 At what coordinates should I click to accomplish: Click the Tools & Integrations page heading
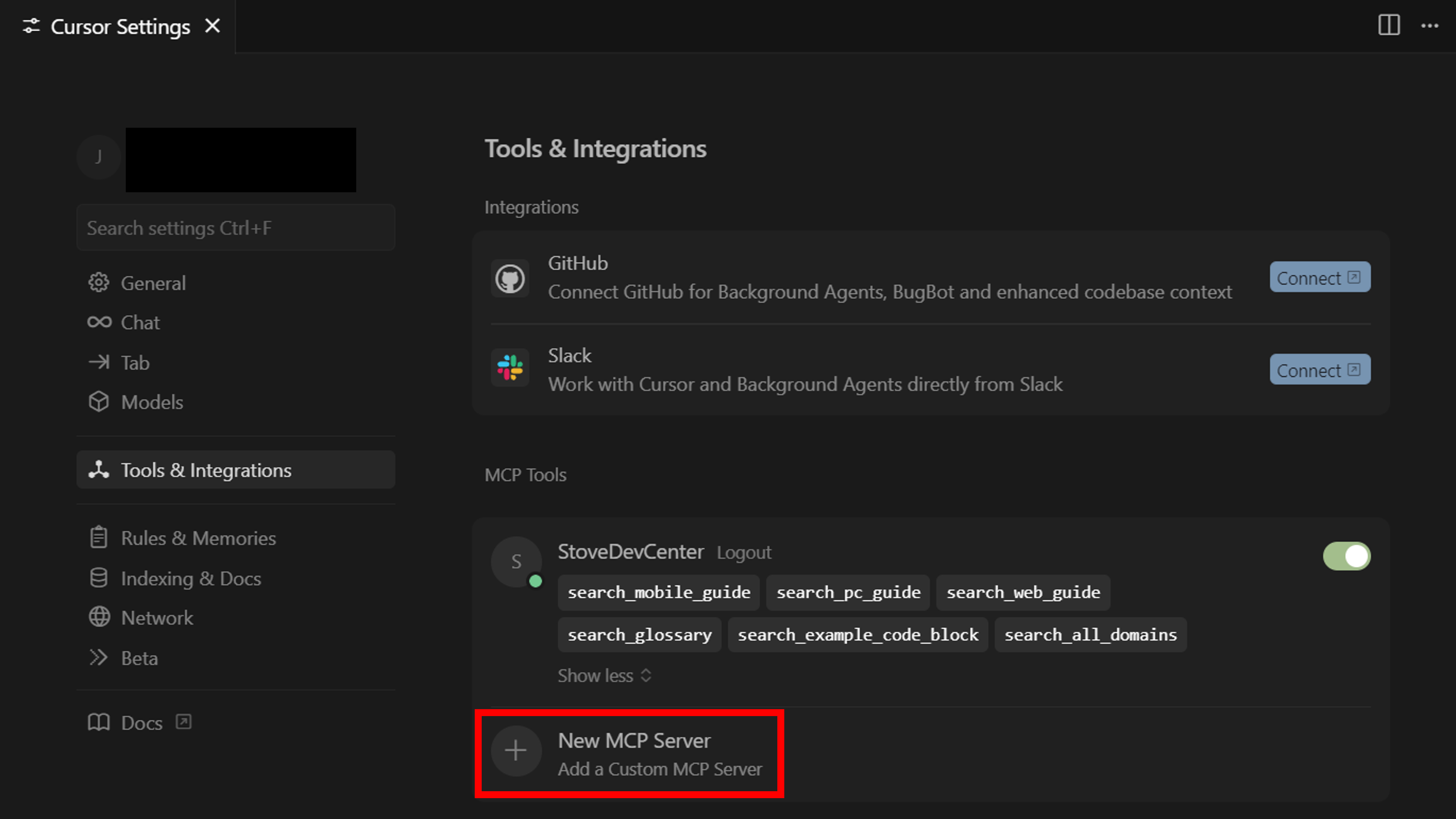596,149
